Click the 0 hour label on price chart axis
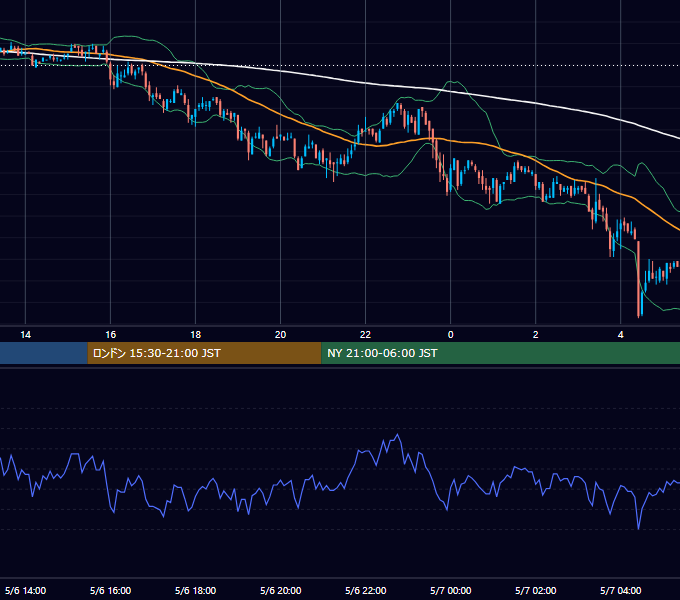This screenshot has height=600, width=680. coord(451,335)
